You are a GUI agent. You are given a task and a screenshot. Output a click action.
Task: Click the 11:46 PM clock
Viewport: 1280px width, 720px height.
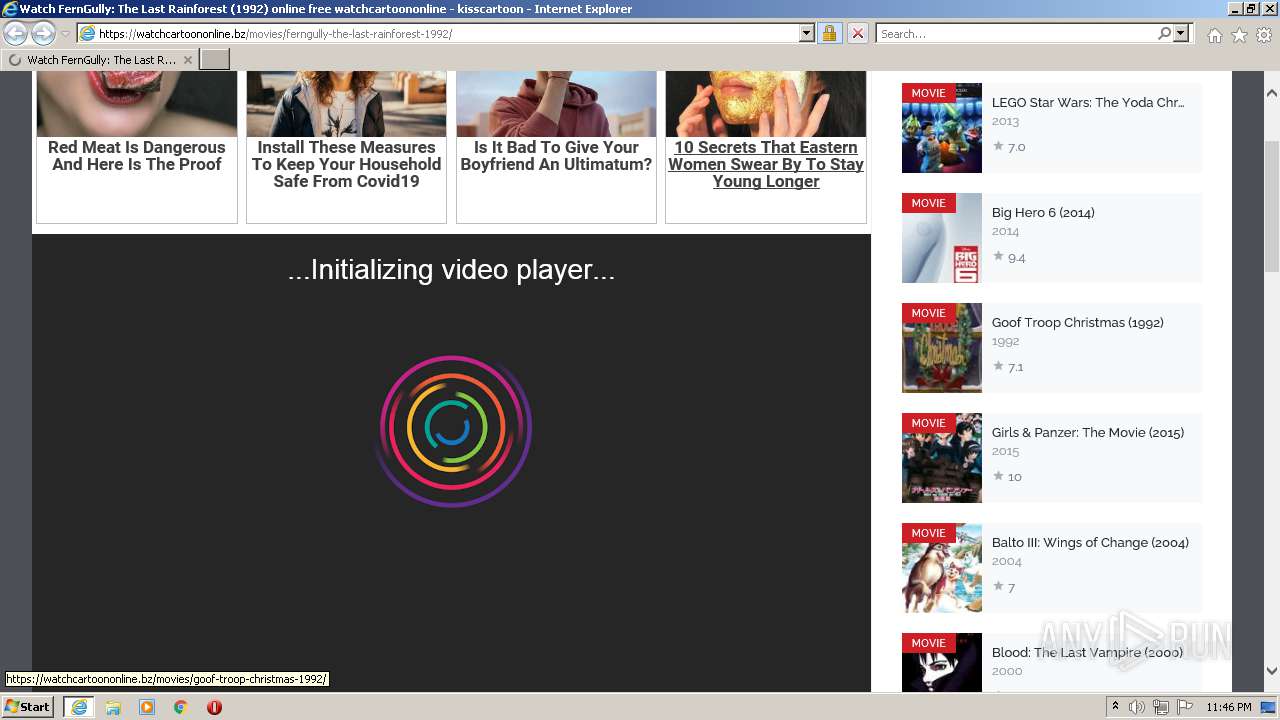tap(1229, 707)
